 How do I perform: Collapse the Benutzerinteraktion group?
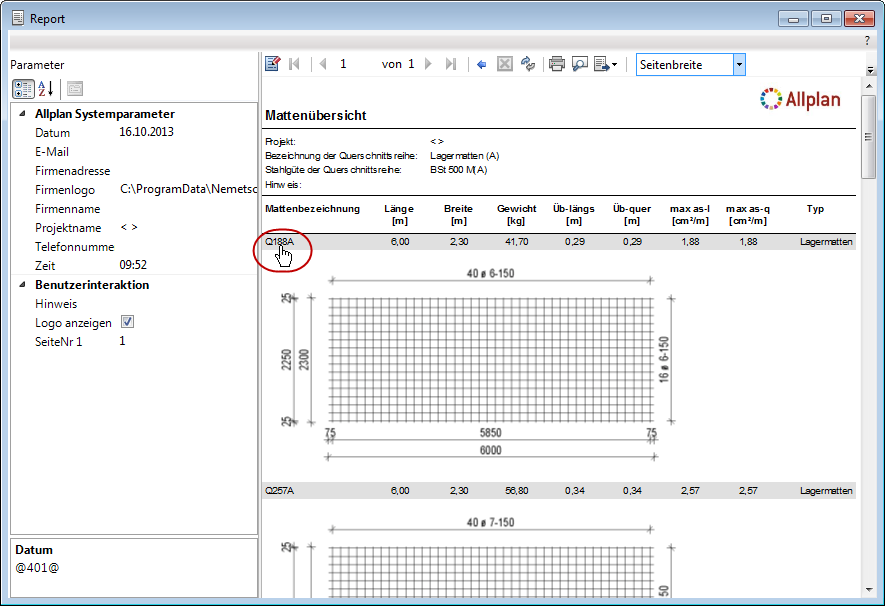click(22, 284)
